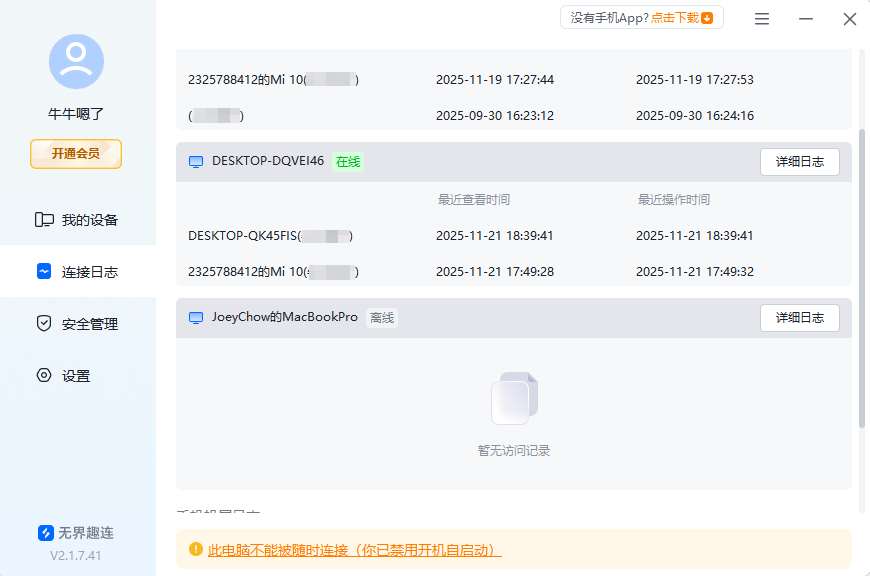Open 详细日志 for DESKTOP-DQVEI46

(x=799, y=161)
